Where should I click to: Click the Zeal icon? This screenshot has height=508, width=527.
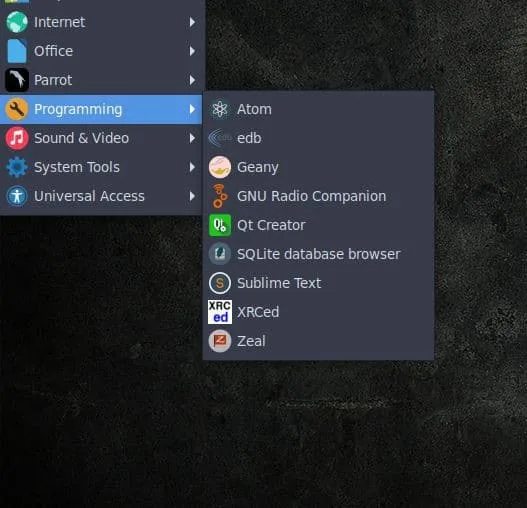point(220,341)
